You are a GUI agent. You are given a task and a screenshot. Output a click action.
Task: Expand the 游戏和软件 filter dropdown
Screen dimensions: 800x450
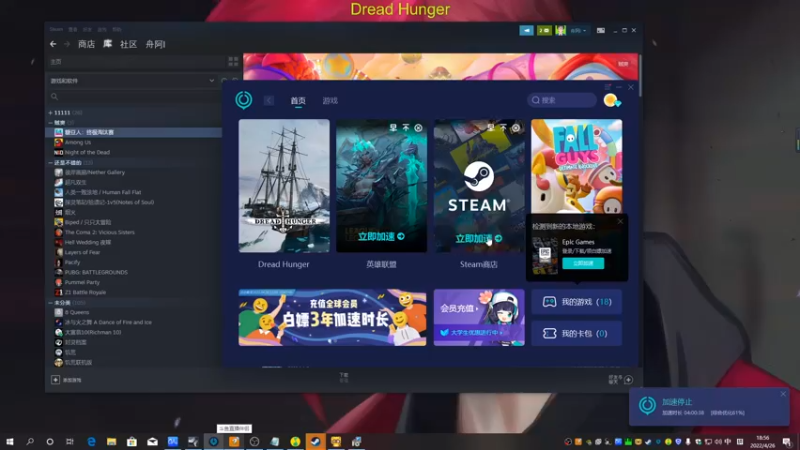coord(211,81)
